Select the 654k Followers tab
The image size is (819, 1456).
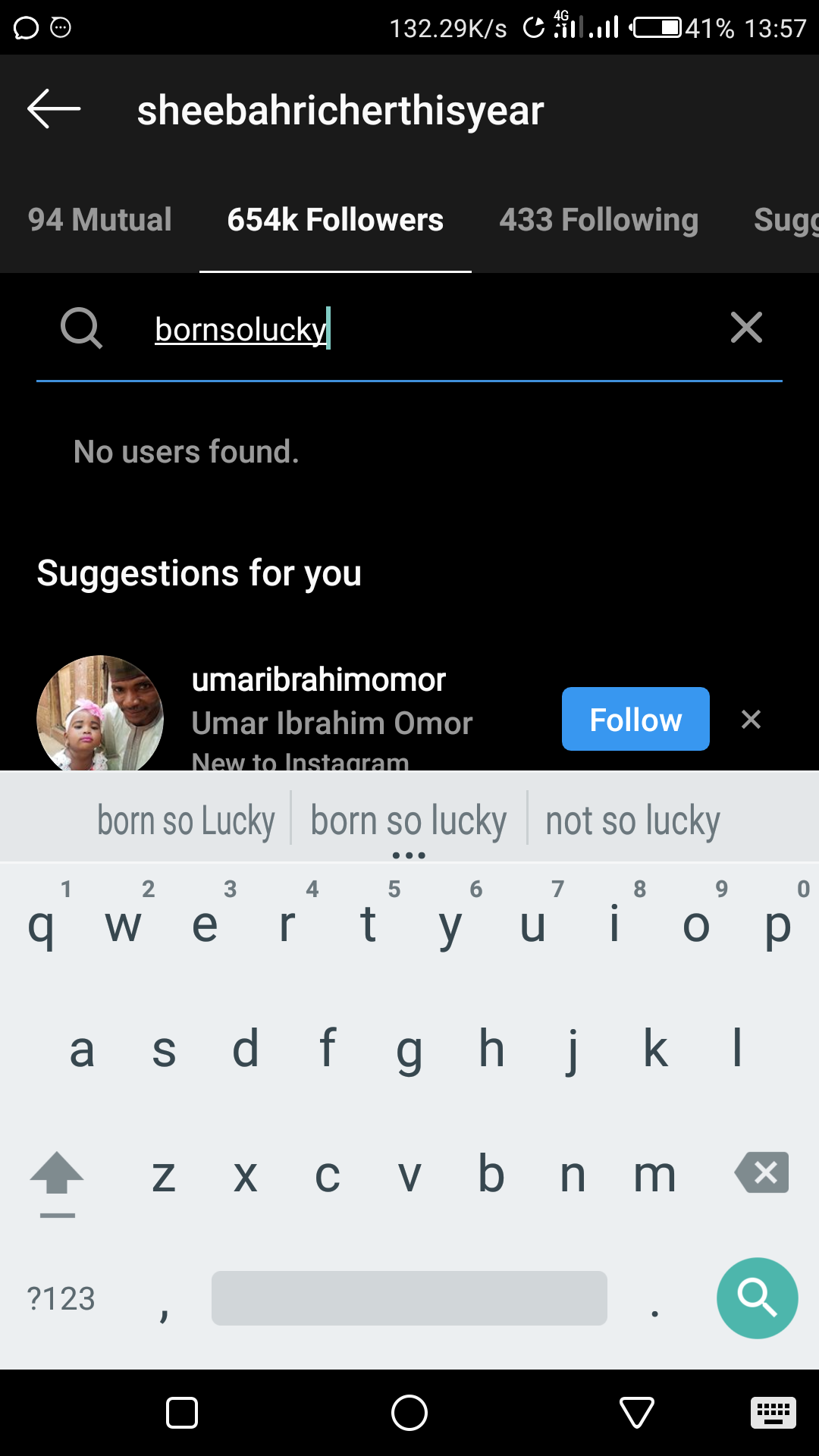(335, 220)
